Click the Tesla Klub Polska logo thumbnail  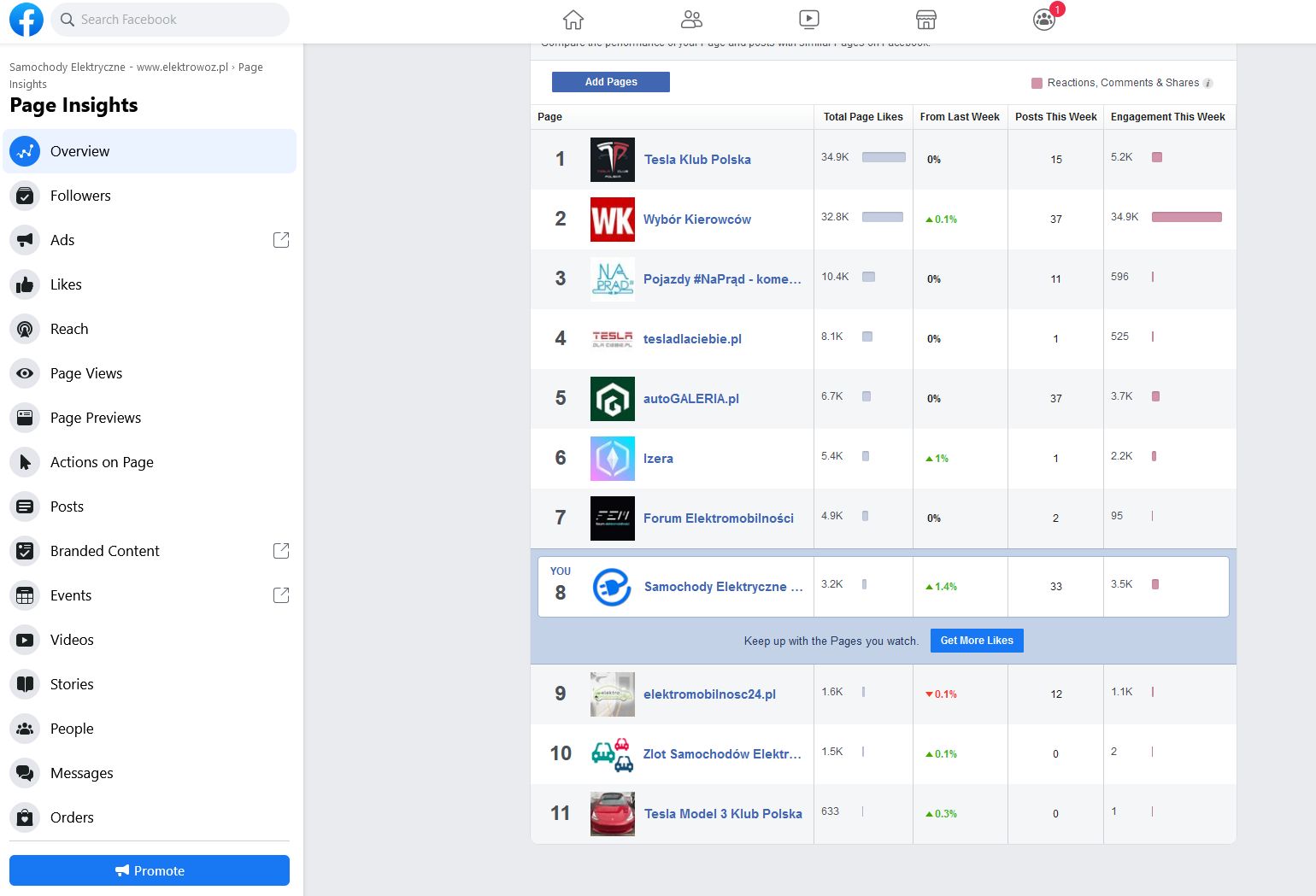coord(613,160)
